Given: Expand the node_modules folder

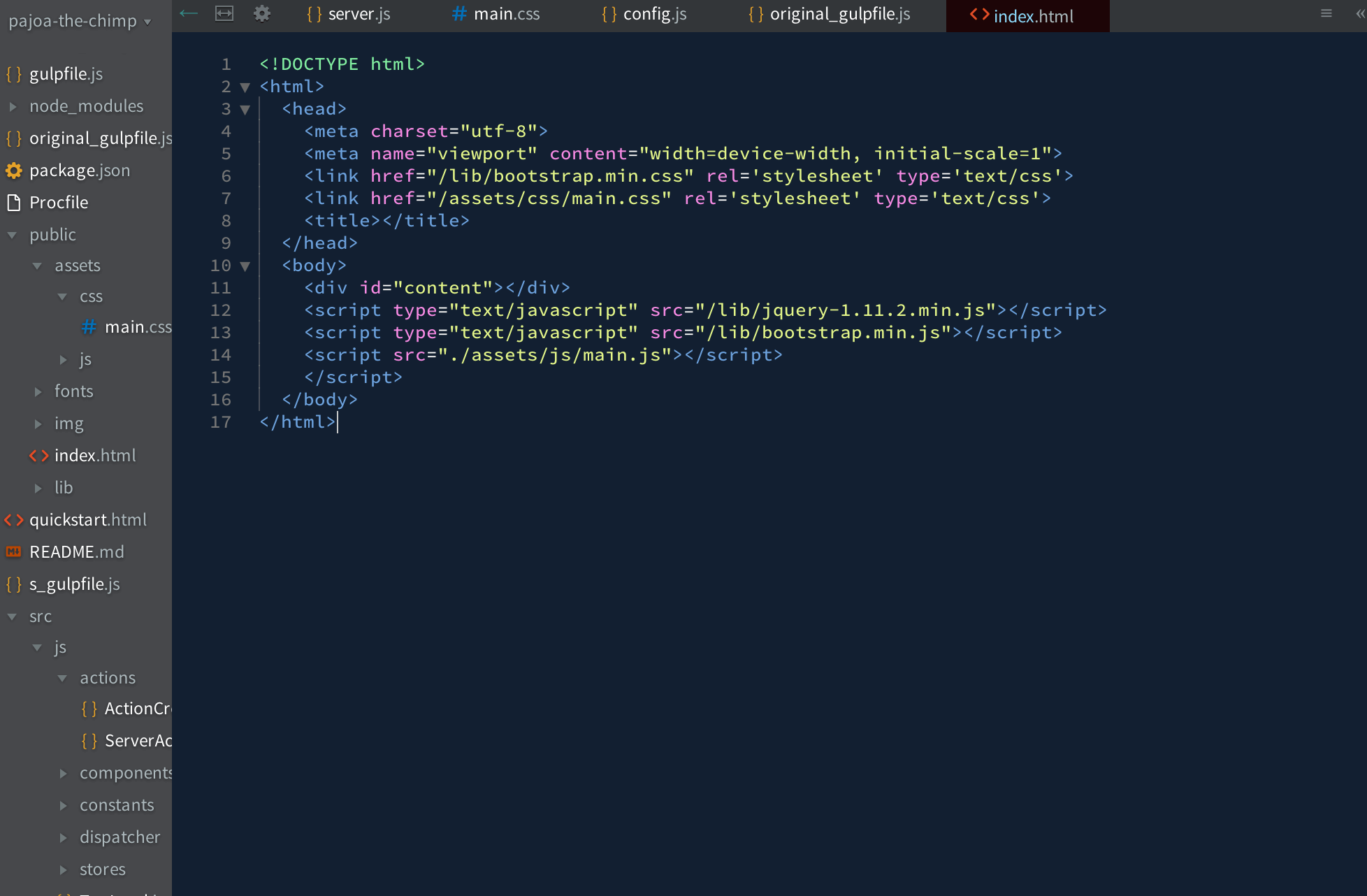Looking at the screenshot, I should point(13,106).
